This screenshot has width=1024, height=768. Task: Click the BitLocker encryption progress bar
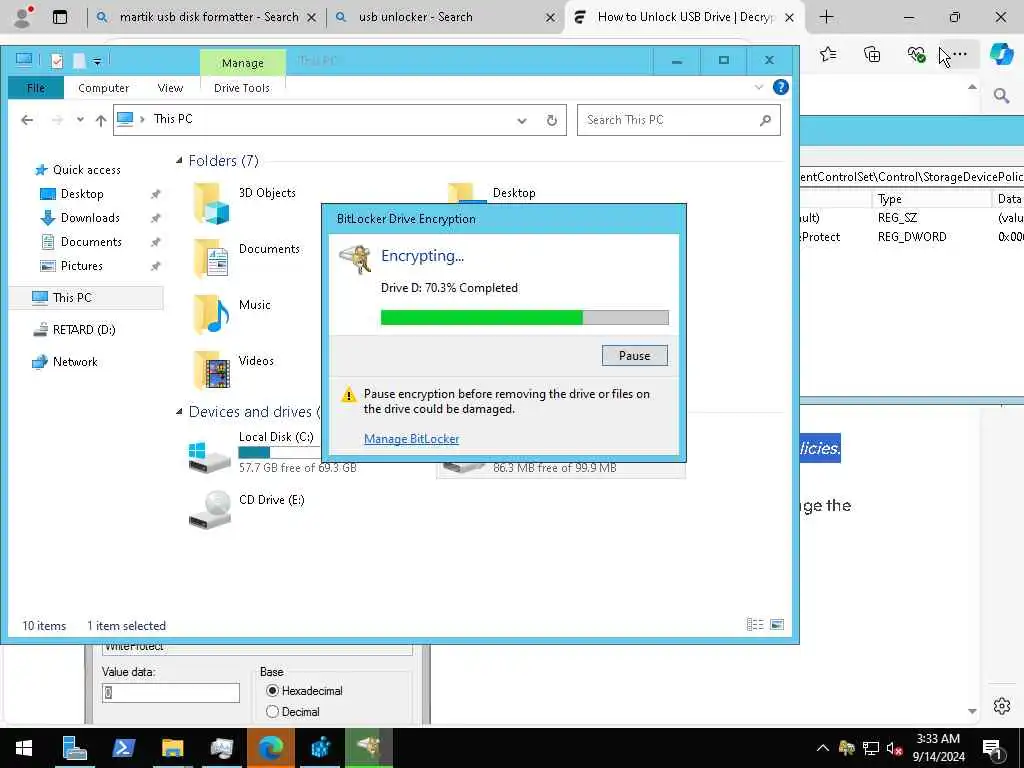point(524,317)
